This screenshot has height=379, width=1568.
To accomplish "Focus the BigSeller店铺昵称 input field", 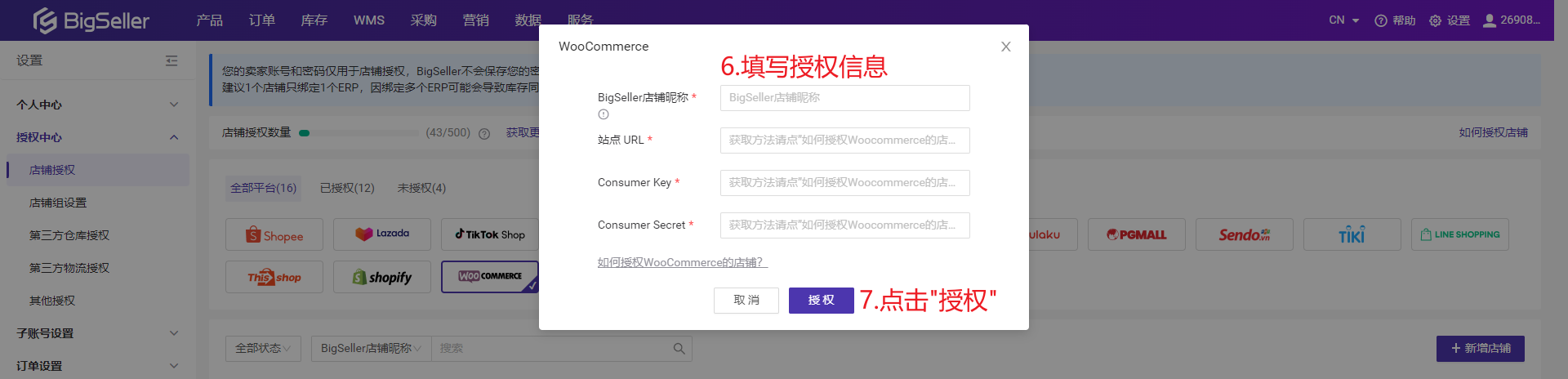I will pyautogui.click(x=845, y=98).
